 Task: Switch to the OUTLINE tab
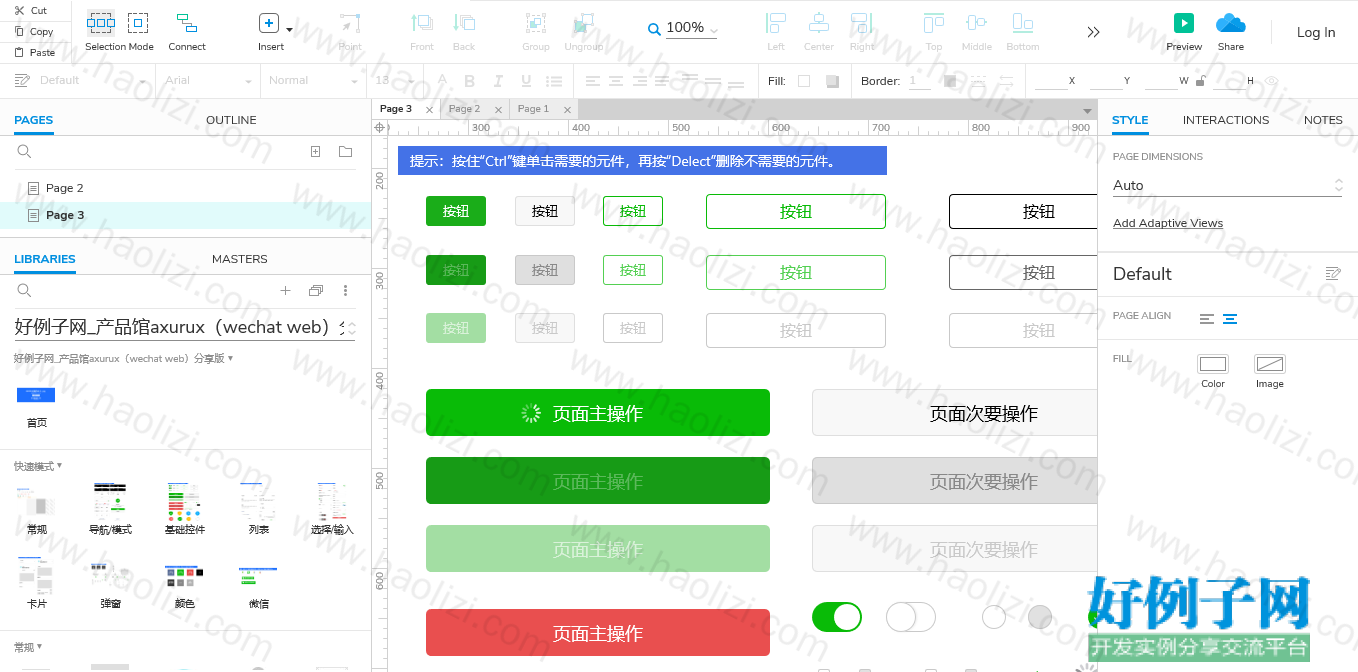click(x=231, y=120)
